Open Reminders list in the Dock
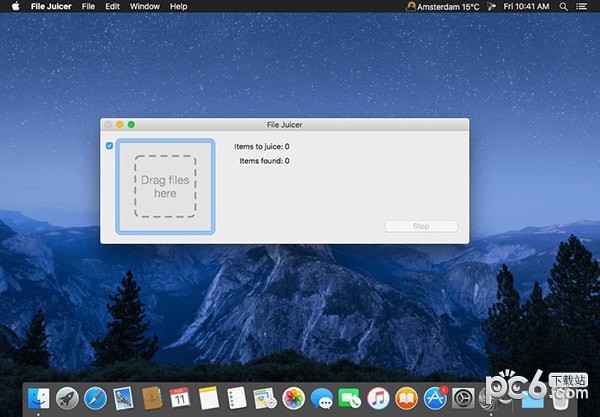The width and height of the screenshot is (600, 417). 237,398
